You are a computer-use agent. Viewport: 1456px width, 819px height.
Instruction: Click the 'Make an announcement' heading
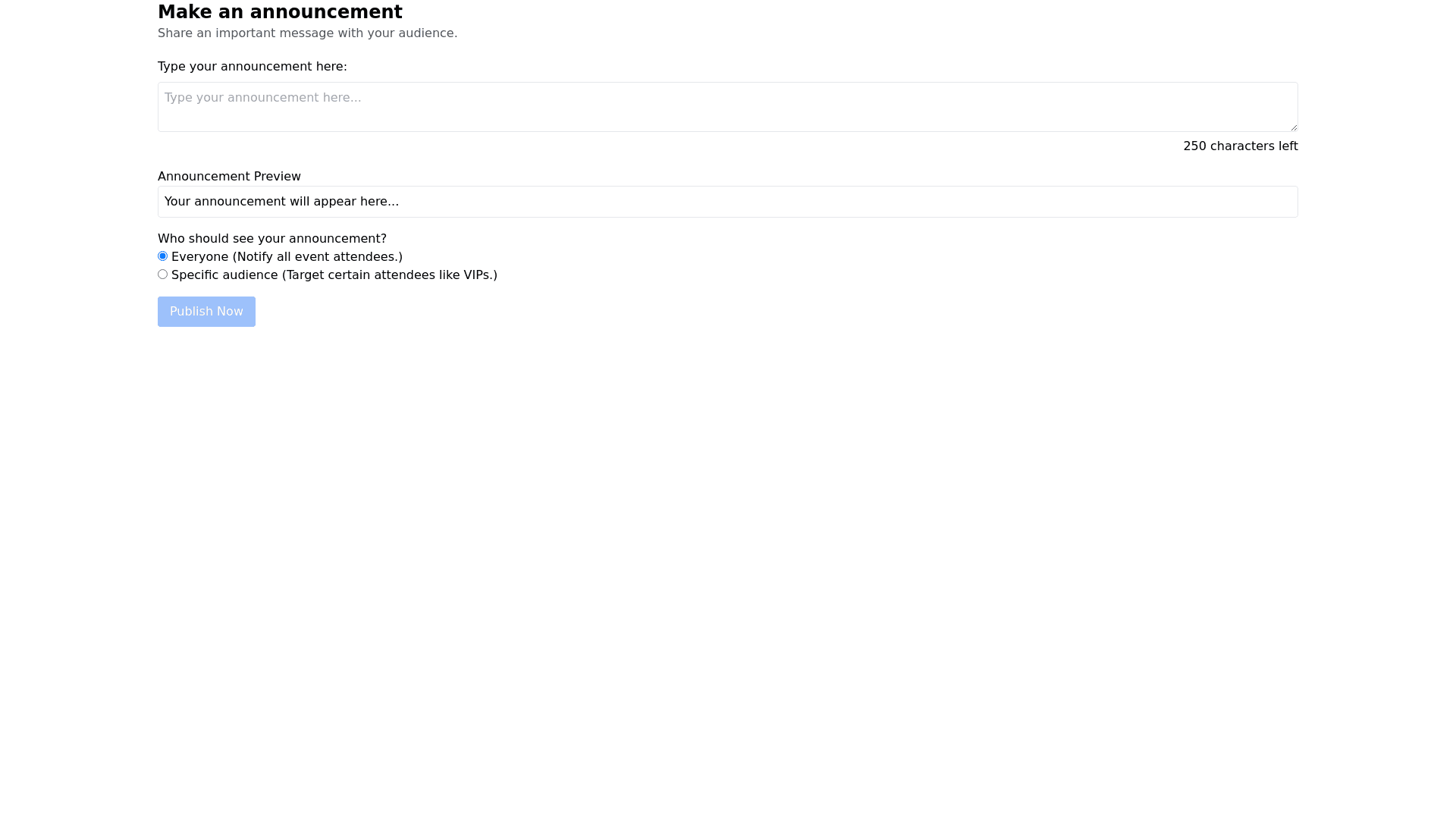coord(280,12)
